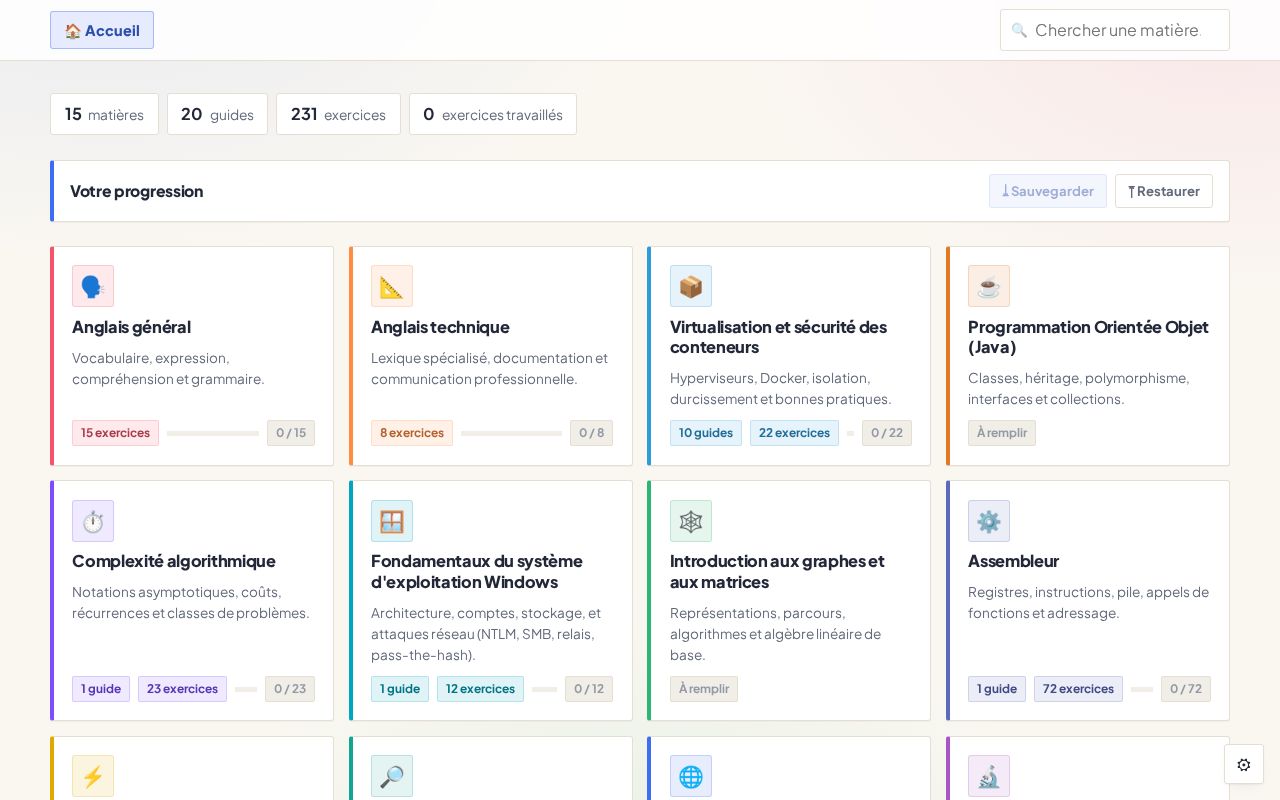The width and height of the screenshot is (1280, 800).
Task: Click the 0 / 22 progress counter
Action: (x=887, y=433)
